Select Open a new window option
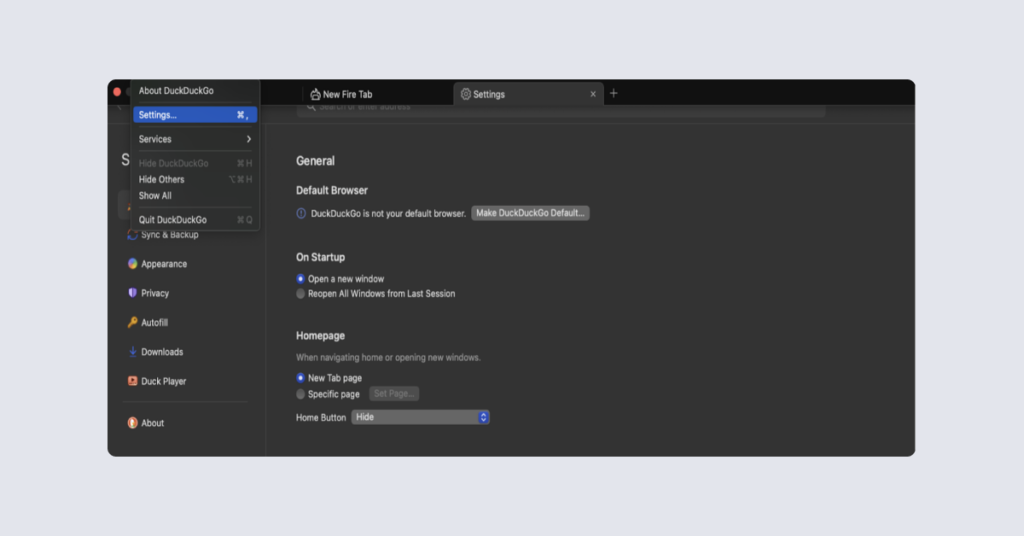Viewport: 1024px width, 536px height. (x=340, y=279)
